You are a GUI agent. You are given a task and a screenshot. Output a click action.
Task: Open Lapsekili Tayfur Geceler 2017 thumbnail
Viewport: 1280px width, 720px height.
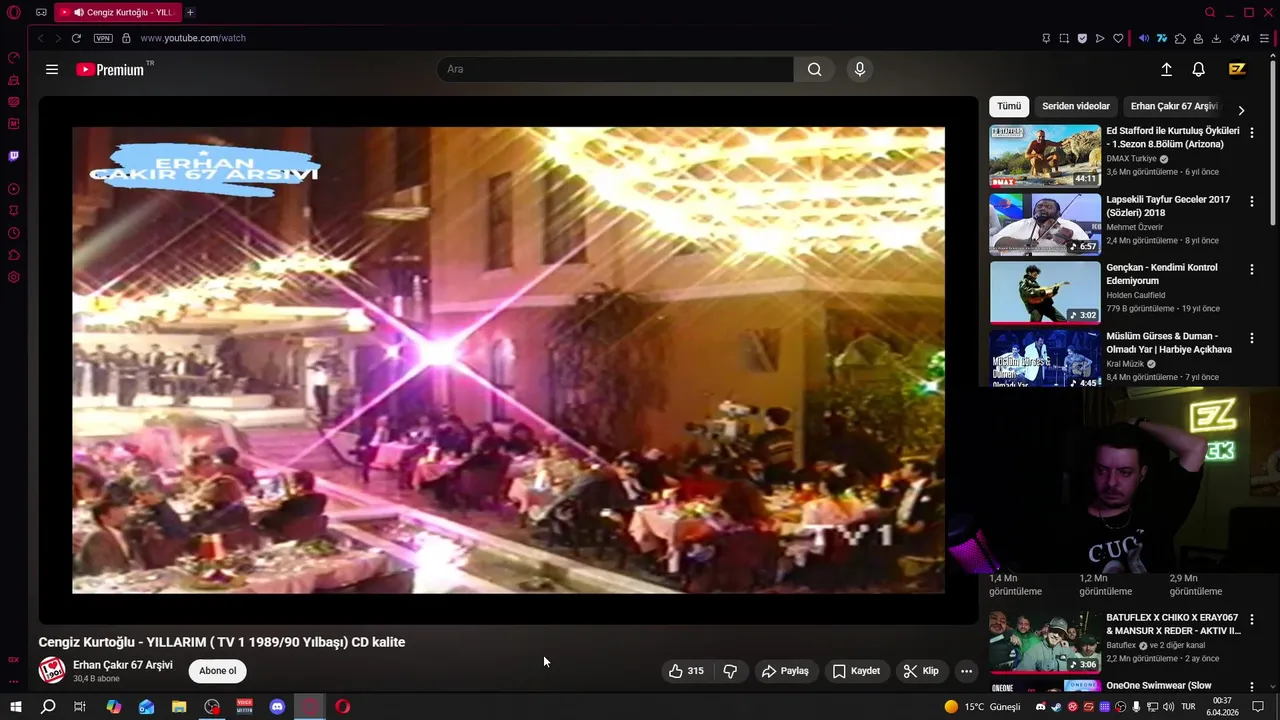(1045, 224)
